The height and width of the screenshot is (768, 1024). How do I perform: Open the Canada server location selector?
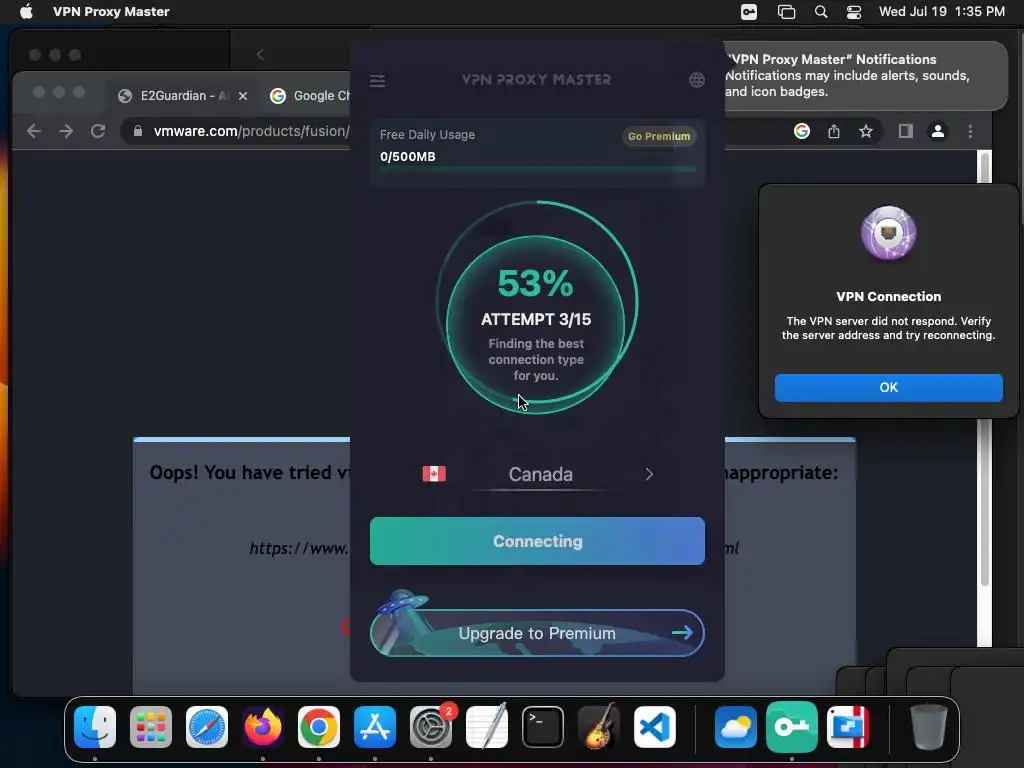point(538,474)
